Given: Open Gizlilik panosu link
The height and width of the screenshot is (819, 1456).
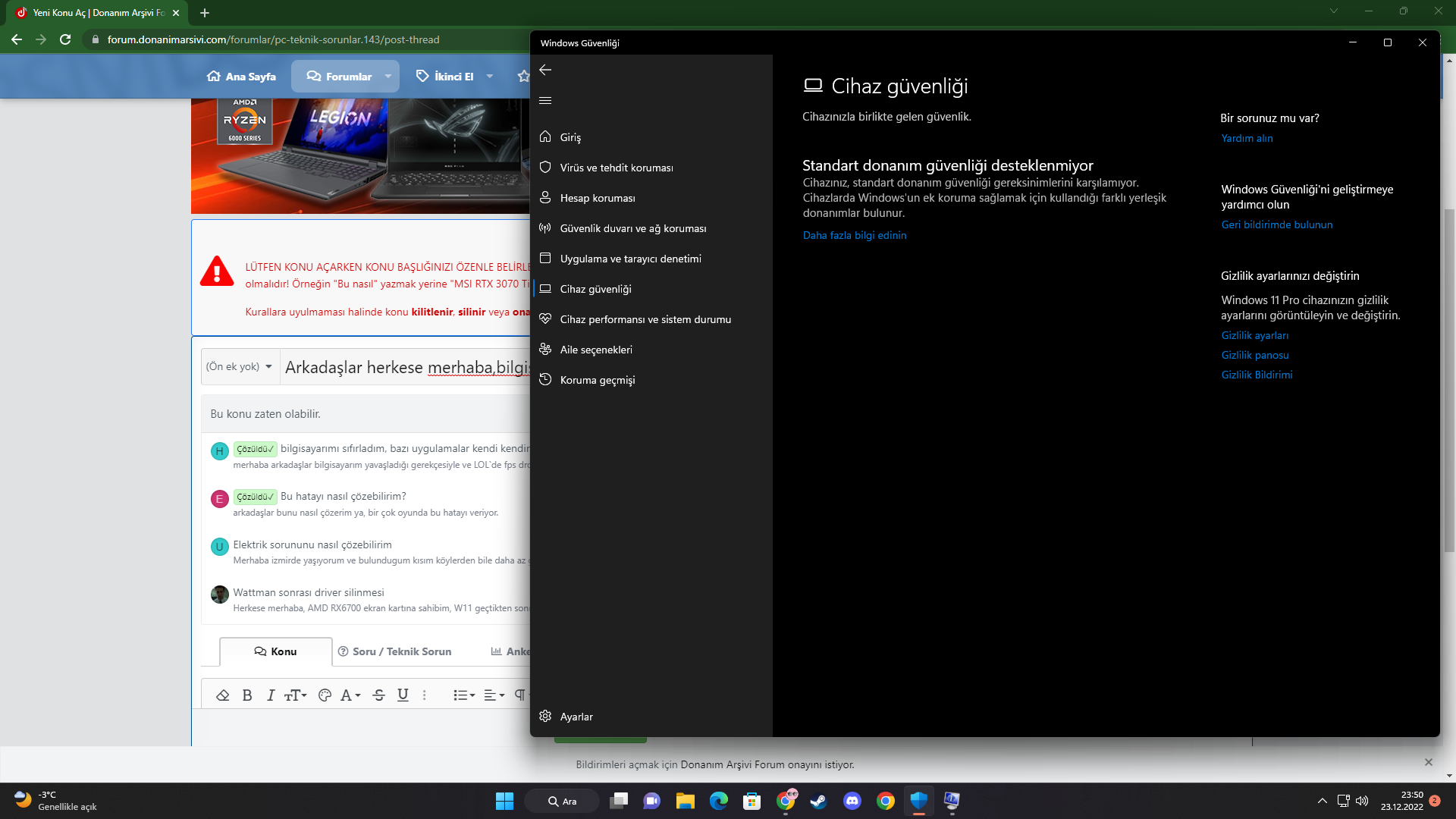Looking at the screenshot, I should [x=1255, y=355].
